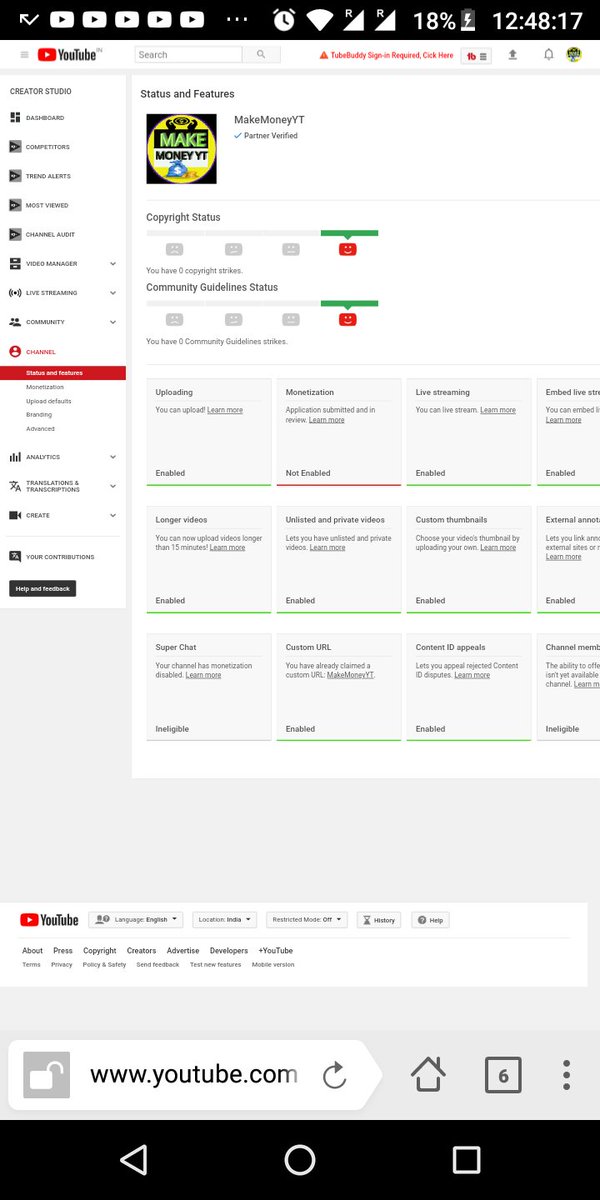The height and width of the screenshot is (1200, 600).
Task: Open the YouTube hamburger guide menu
Action: (24, 55)
